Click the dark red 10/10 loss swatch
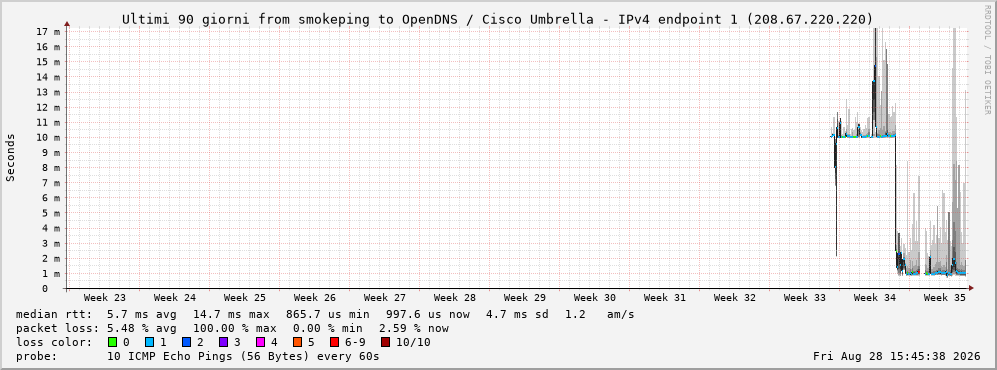The width and height of the screenshot is (997, 370). [385, 343]
